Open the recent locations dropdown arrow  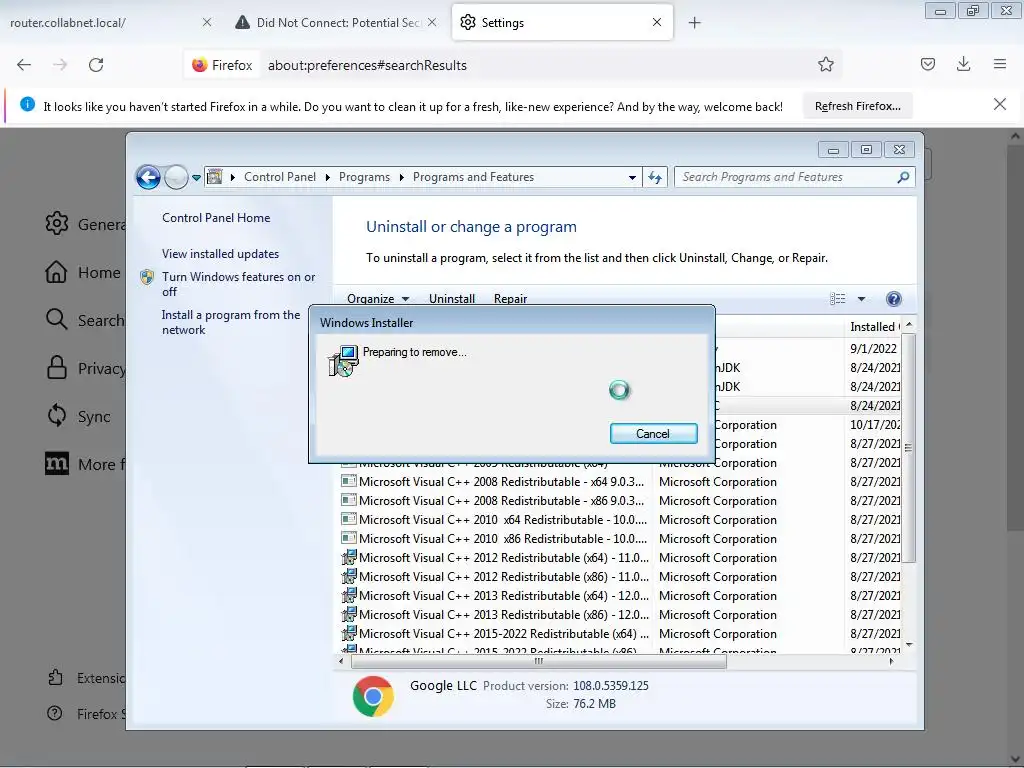pos(196,177)
